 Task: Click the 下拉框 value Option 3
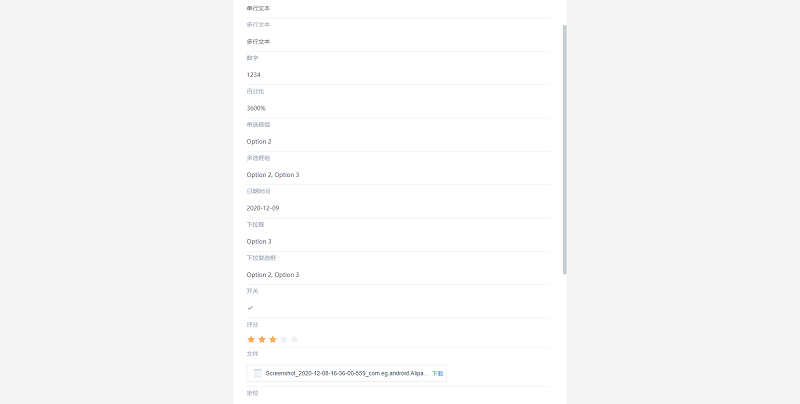click(259, 242)
